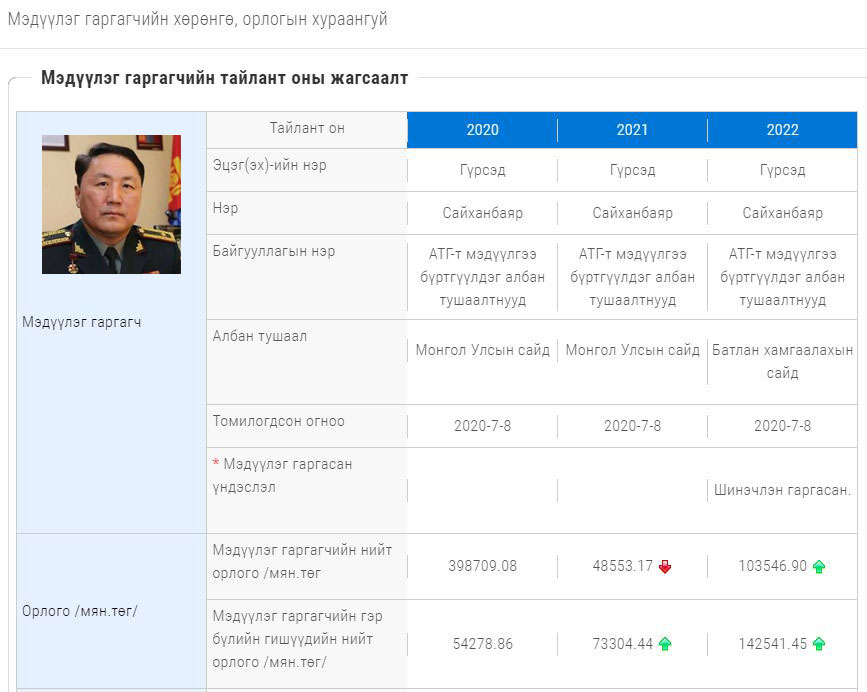This screenshot has height=692, width=867.
Task: Click 'Сайханбаяр' in the 2022 column
Action: pos(782,213)
